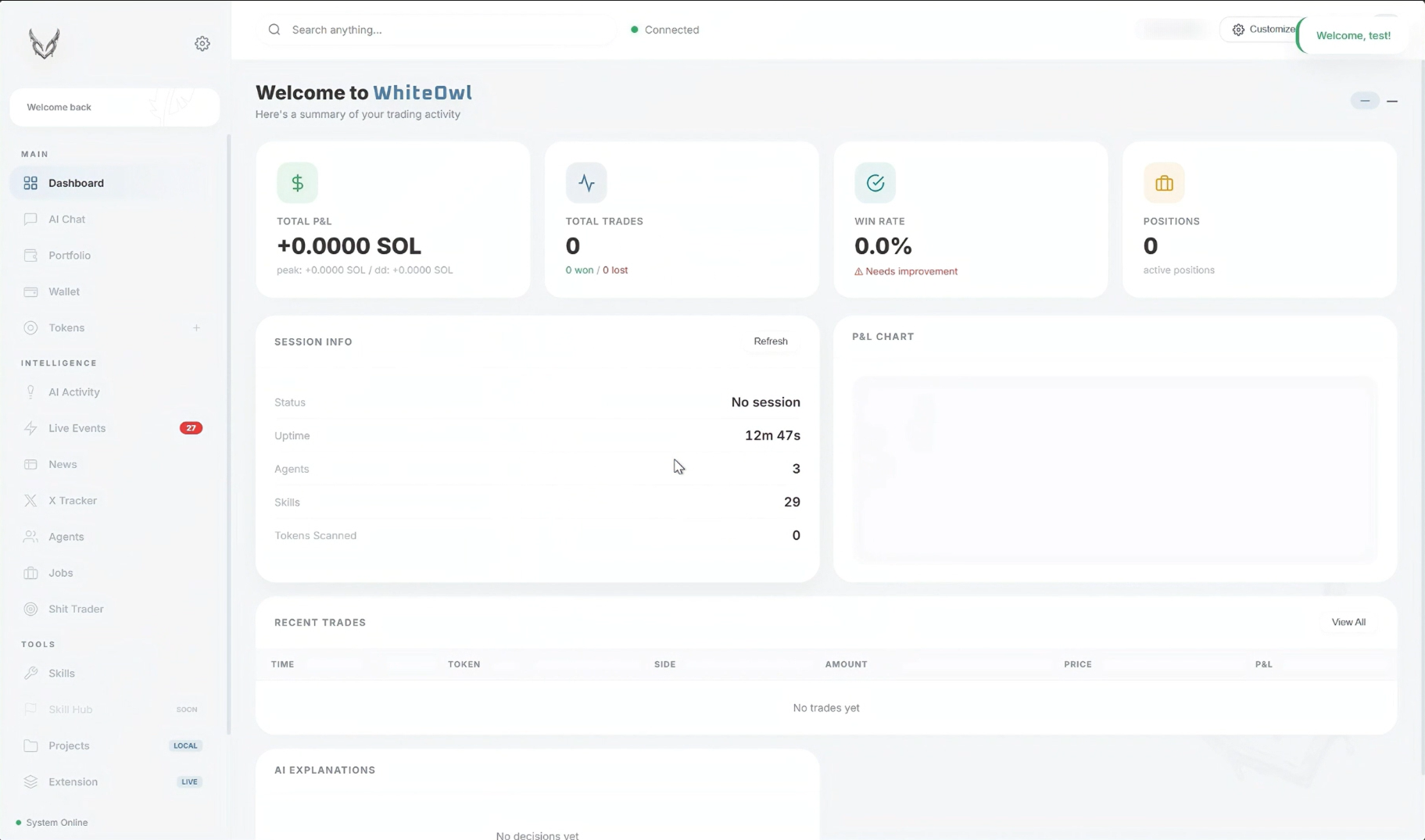This screenshot has height=840, width=1425.
Task: Click the pulse icon on Total Trades card
Action: (586, 183)
